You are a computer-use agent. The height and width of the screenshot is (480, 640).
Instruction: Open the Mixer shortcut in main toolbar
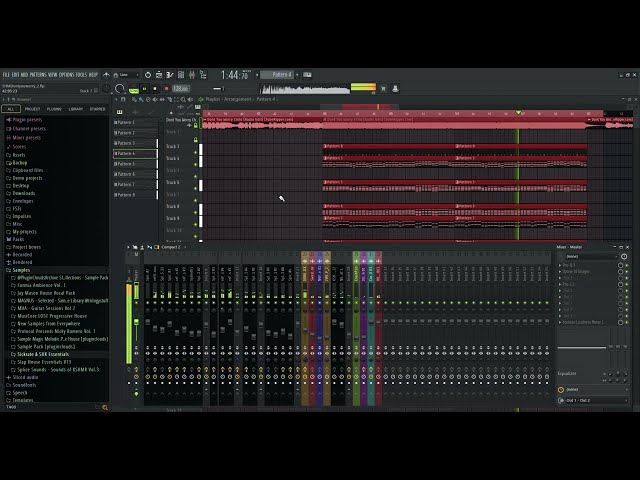[x=192, y=75]
